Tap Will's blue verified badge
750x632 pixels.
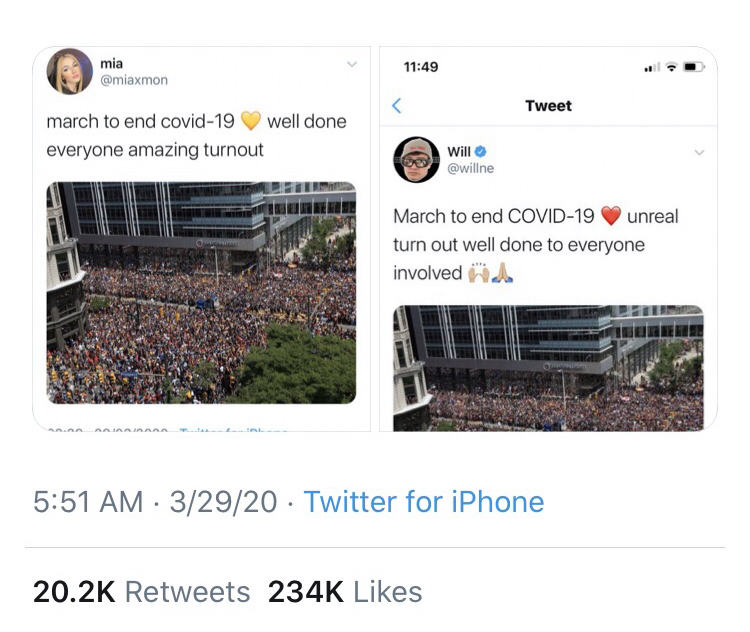click(x=480, y=152)
